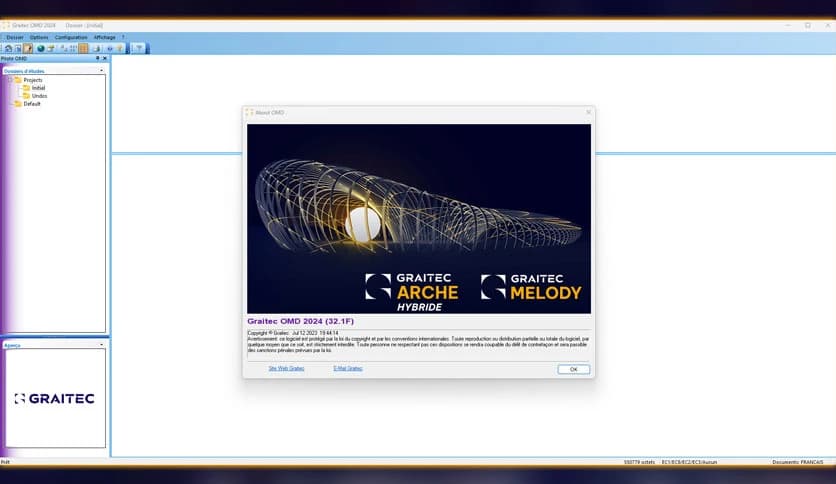Click the Prêt status text
This screenshot has height=484, width=836.
coord(5,462)
